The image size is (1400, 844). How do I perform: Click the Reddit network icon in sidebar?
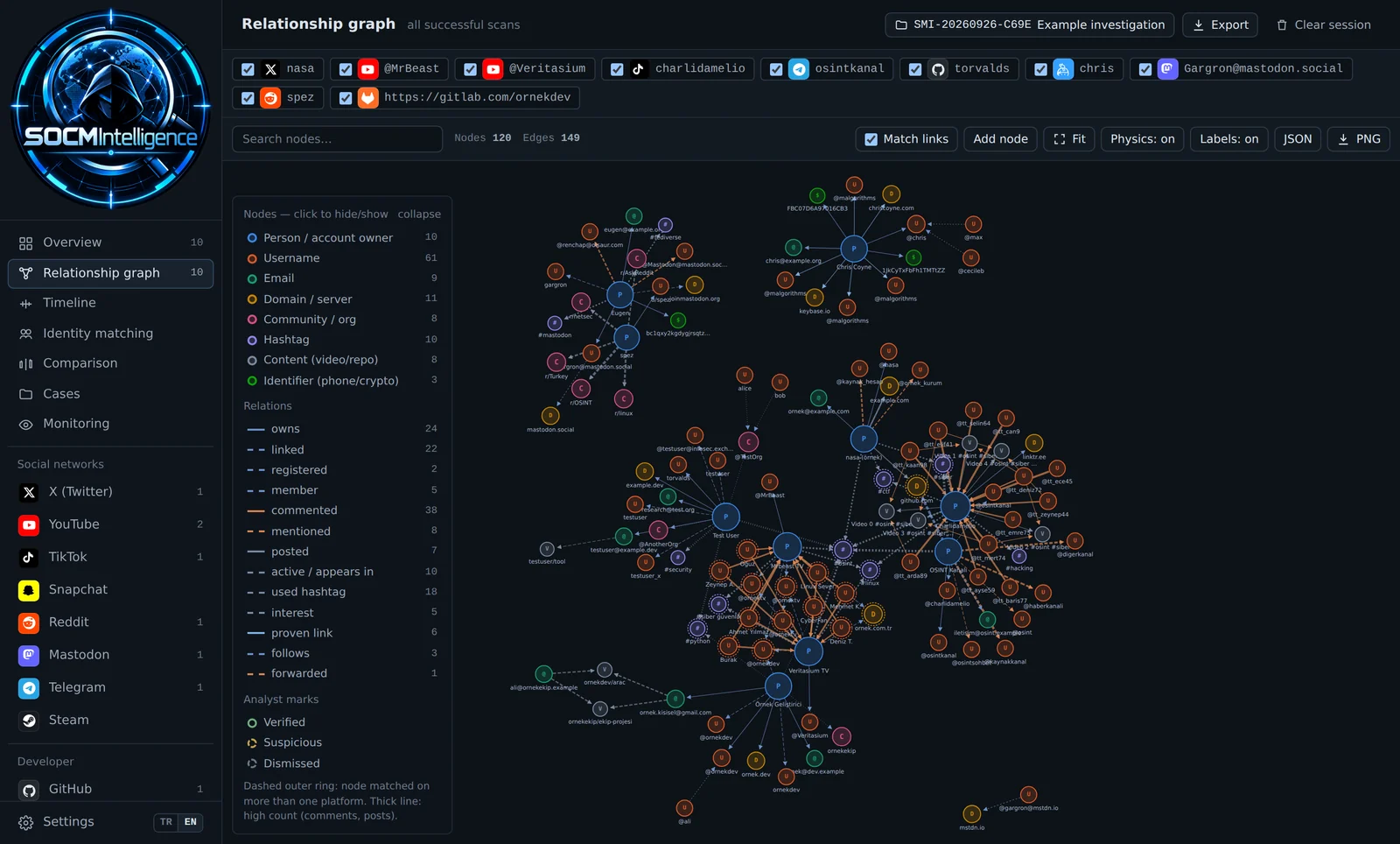29,622
